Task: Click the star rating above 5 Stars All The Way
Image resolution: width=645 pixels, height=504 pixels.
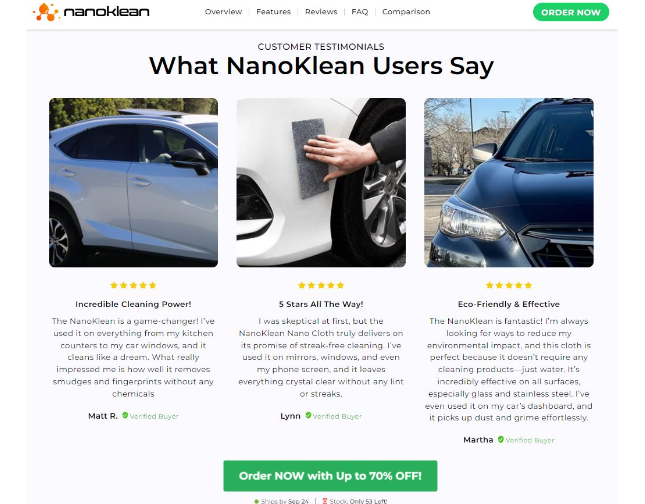Action: point(321,285)
